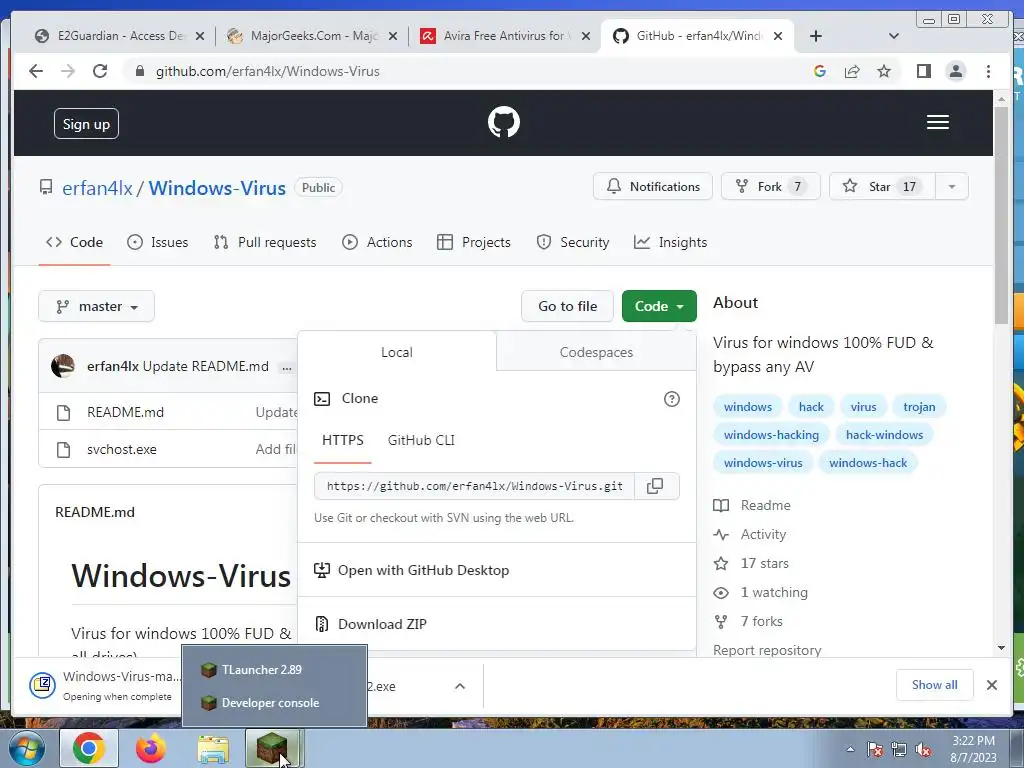
Task: Click the network tray icon
Action: [899, 749]
